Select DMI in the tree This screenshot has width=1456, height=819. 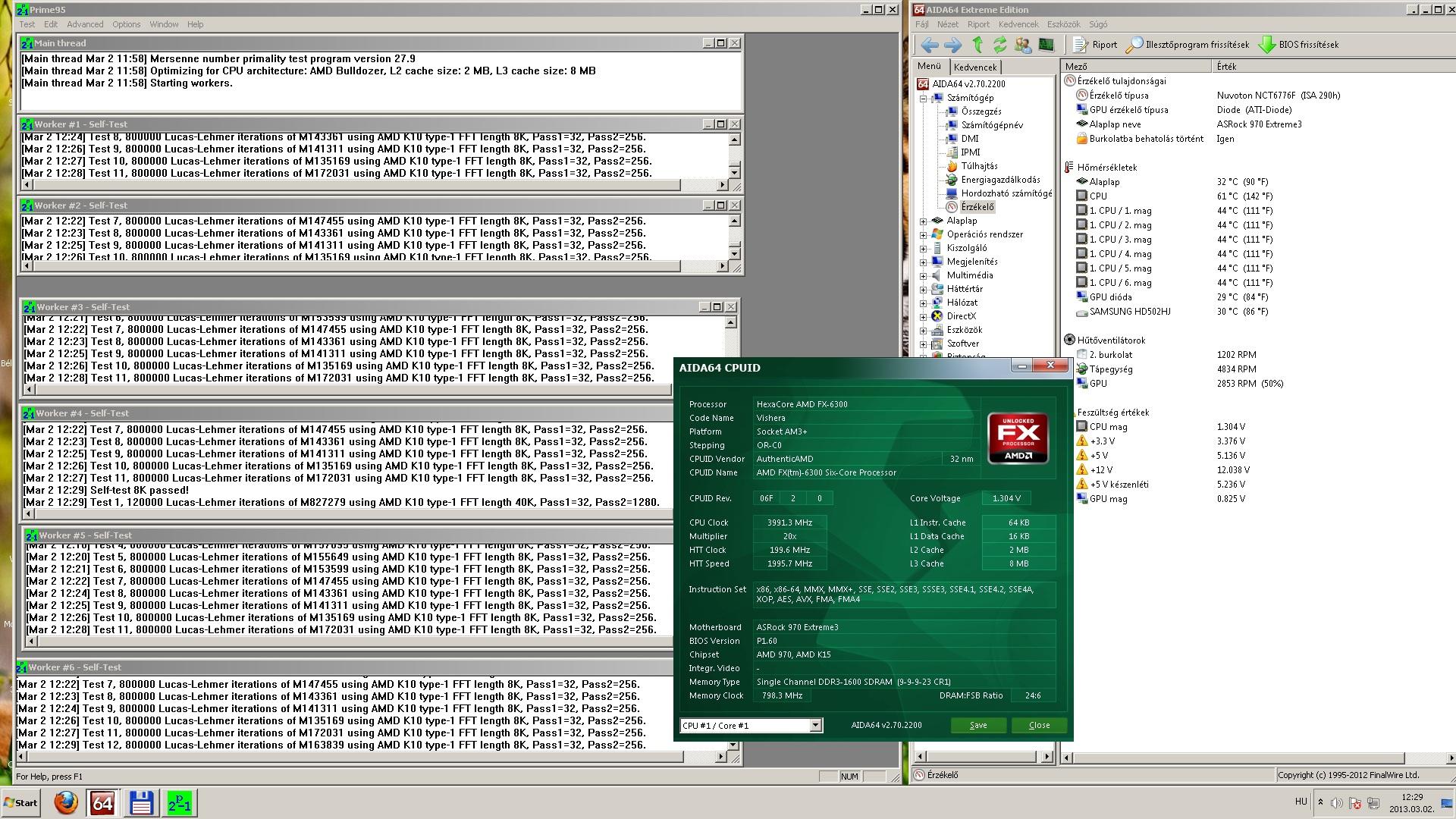click(x=970, y=139)
